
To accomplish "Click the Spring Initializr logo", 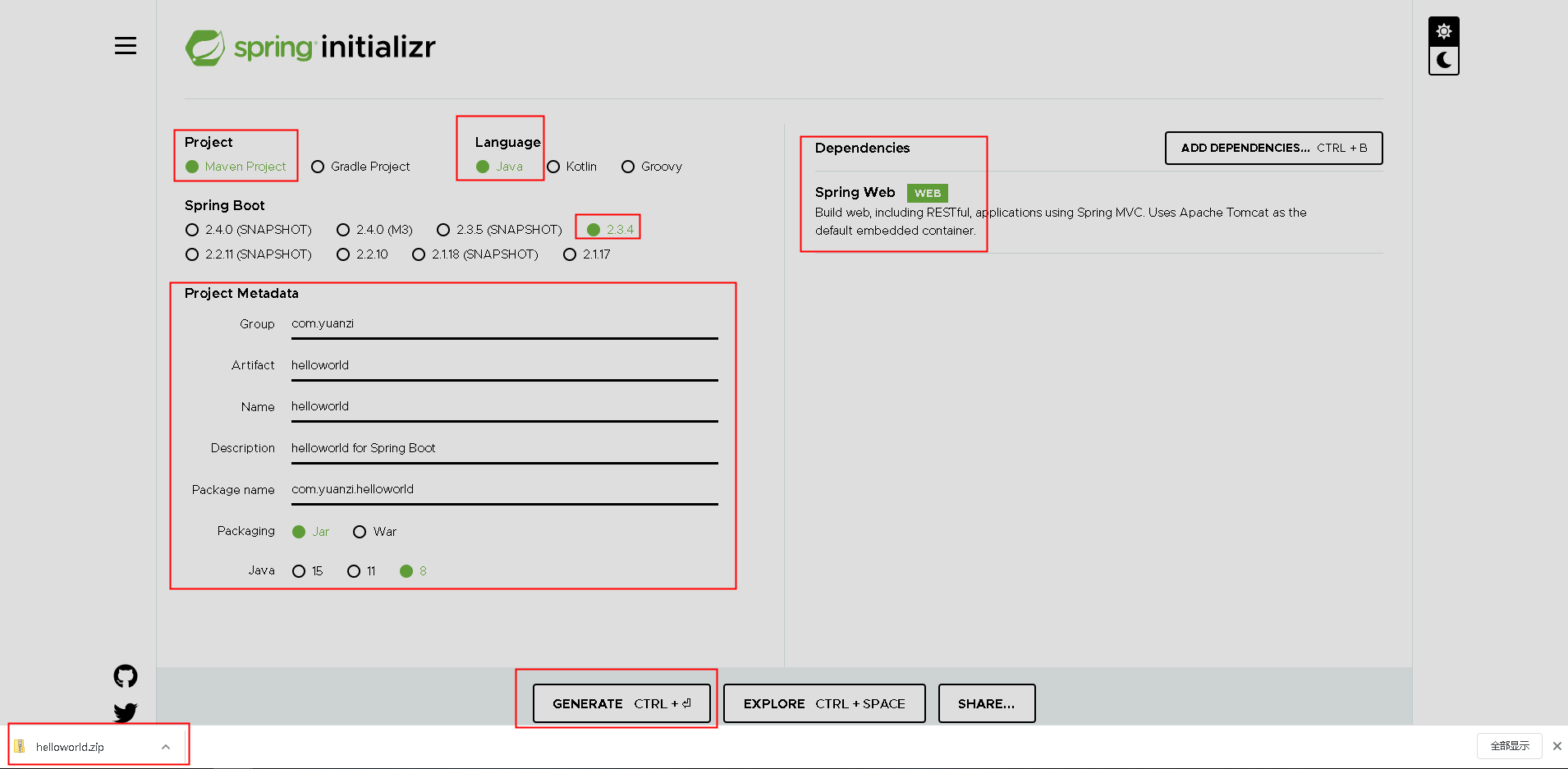I will point(310,48).
